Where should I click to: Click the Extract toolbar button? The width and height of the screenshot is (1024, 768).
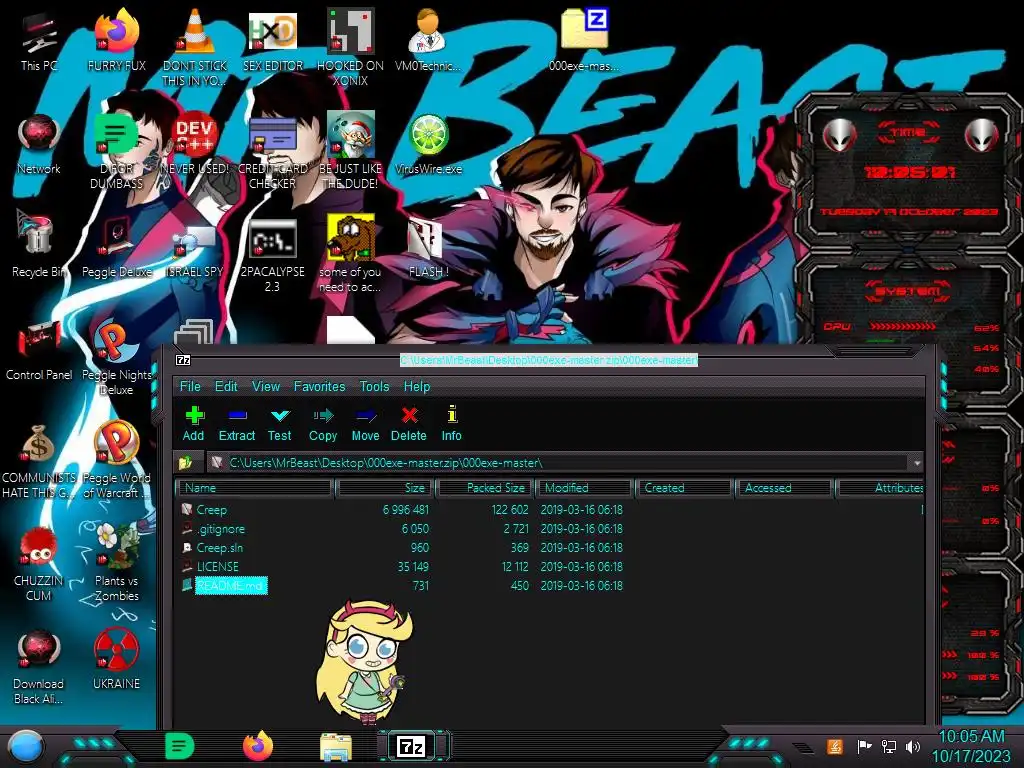(236, 424)
